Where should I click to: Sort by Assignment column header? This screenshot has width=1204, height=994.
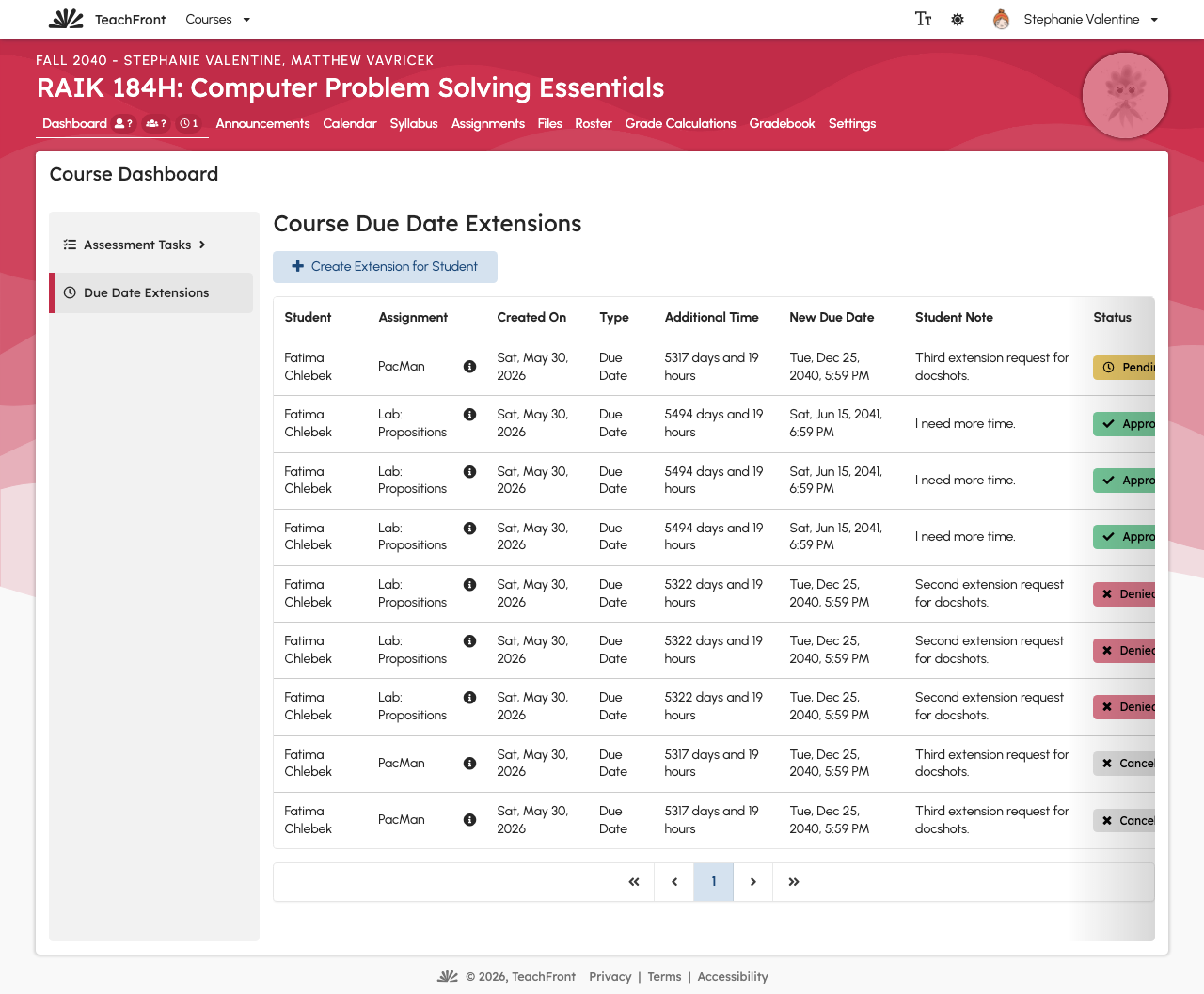tap(413, 318)
